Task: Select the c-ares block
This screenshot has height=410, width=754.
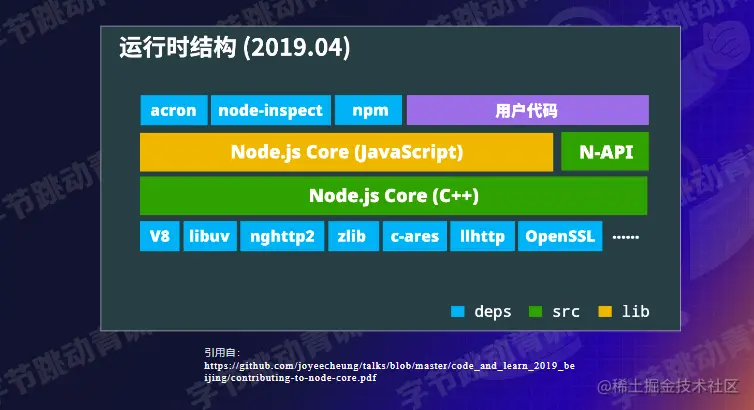Action: 415,236
